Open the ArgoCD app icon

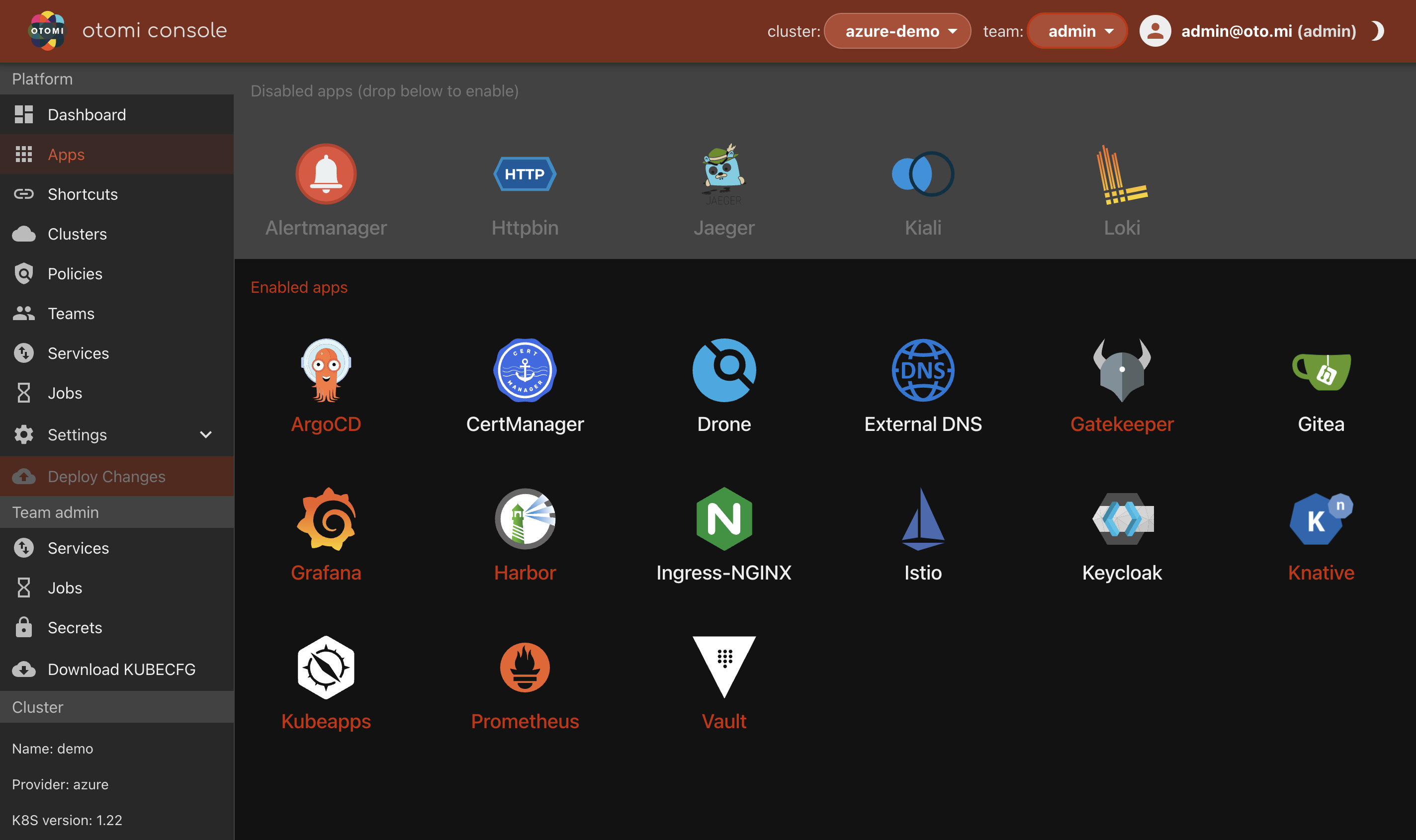(x=326, y=370)
